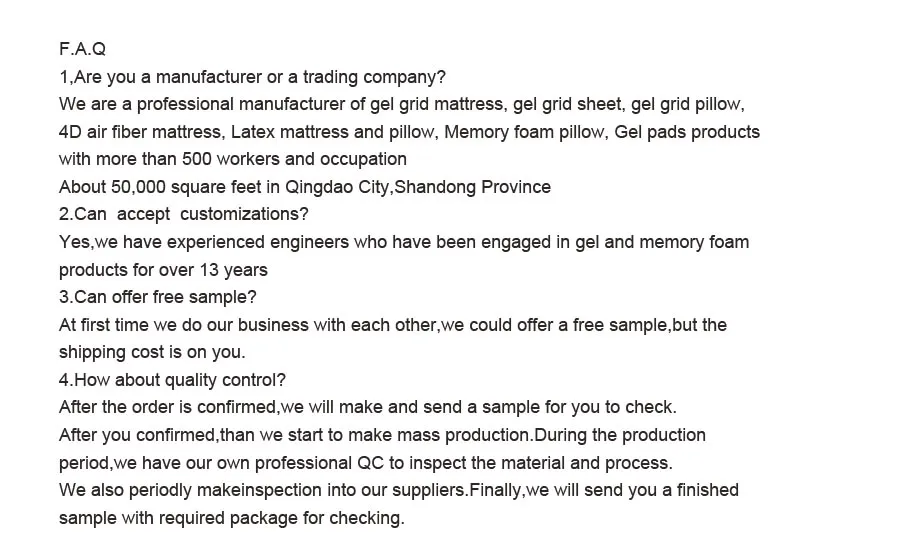This screenshot has width=898, height=536.
Task: Click the text '4D air fiber mattress'
Action: (x=142, y=132)
